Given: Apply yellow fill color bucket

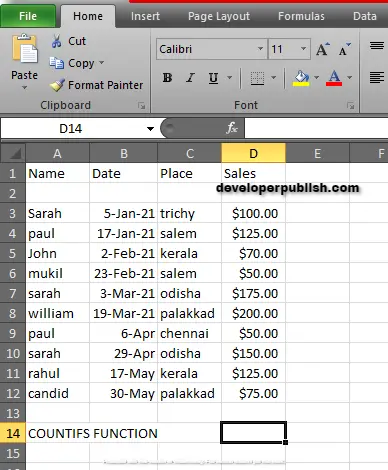Looking at the screenshot, I should [301, 78].
